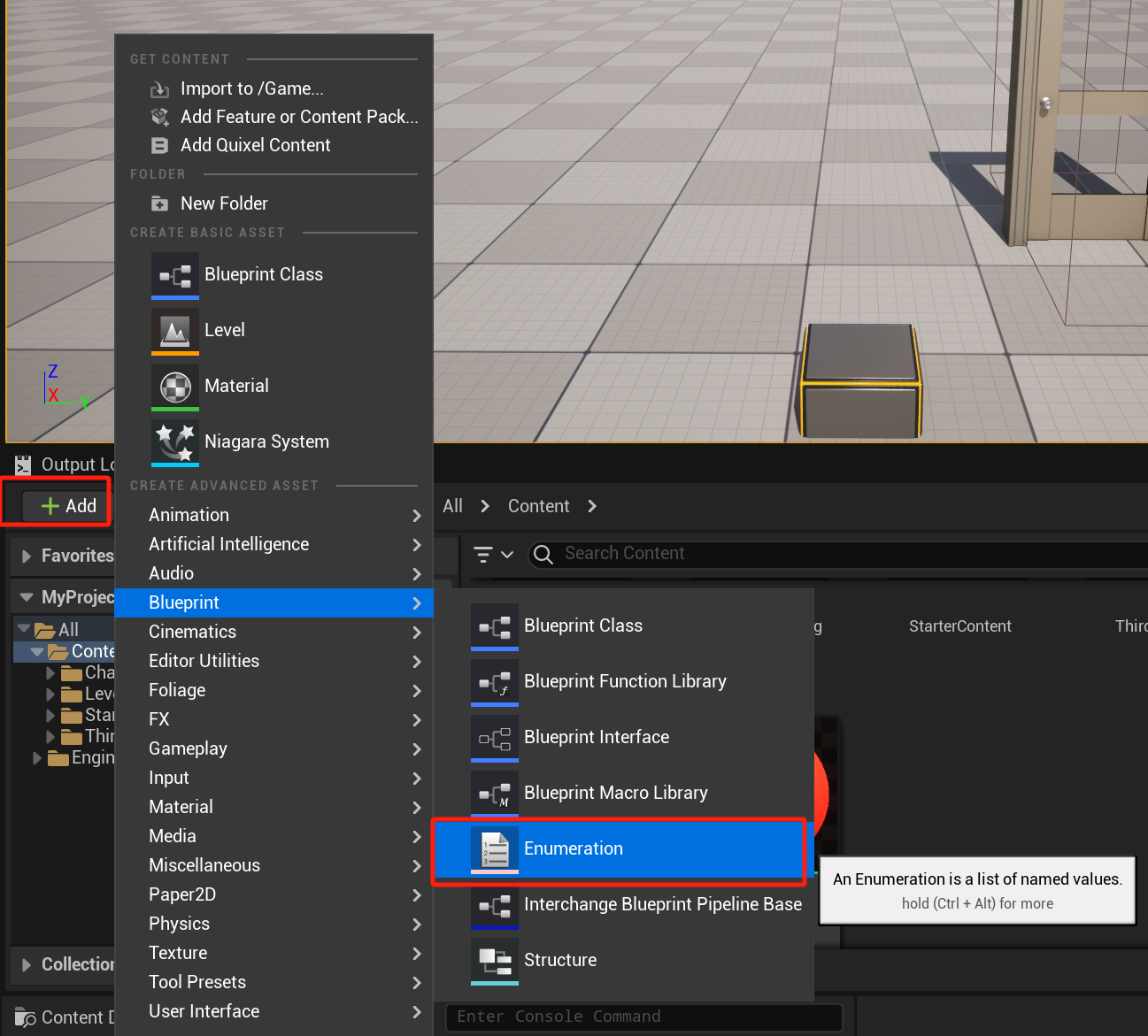This screenshot has height=1036, width=1148.
Task: Click the All breadcrumb link
Action: click(x=452, y=506)
